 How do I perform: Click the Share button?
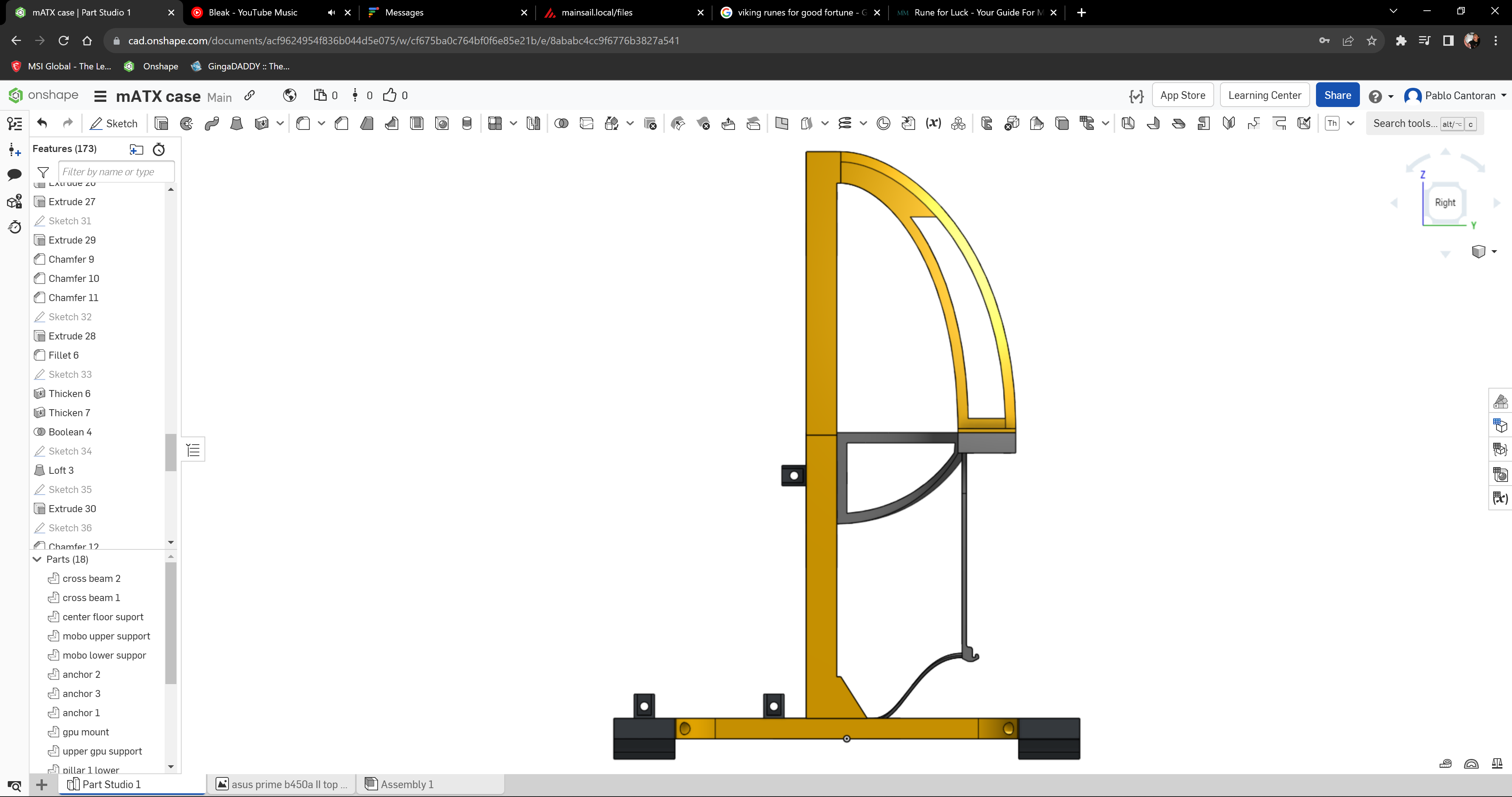pyautogui.click(x=1338, y=95)
